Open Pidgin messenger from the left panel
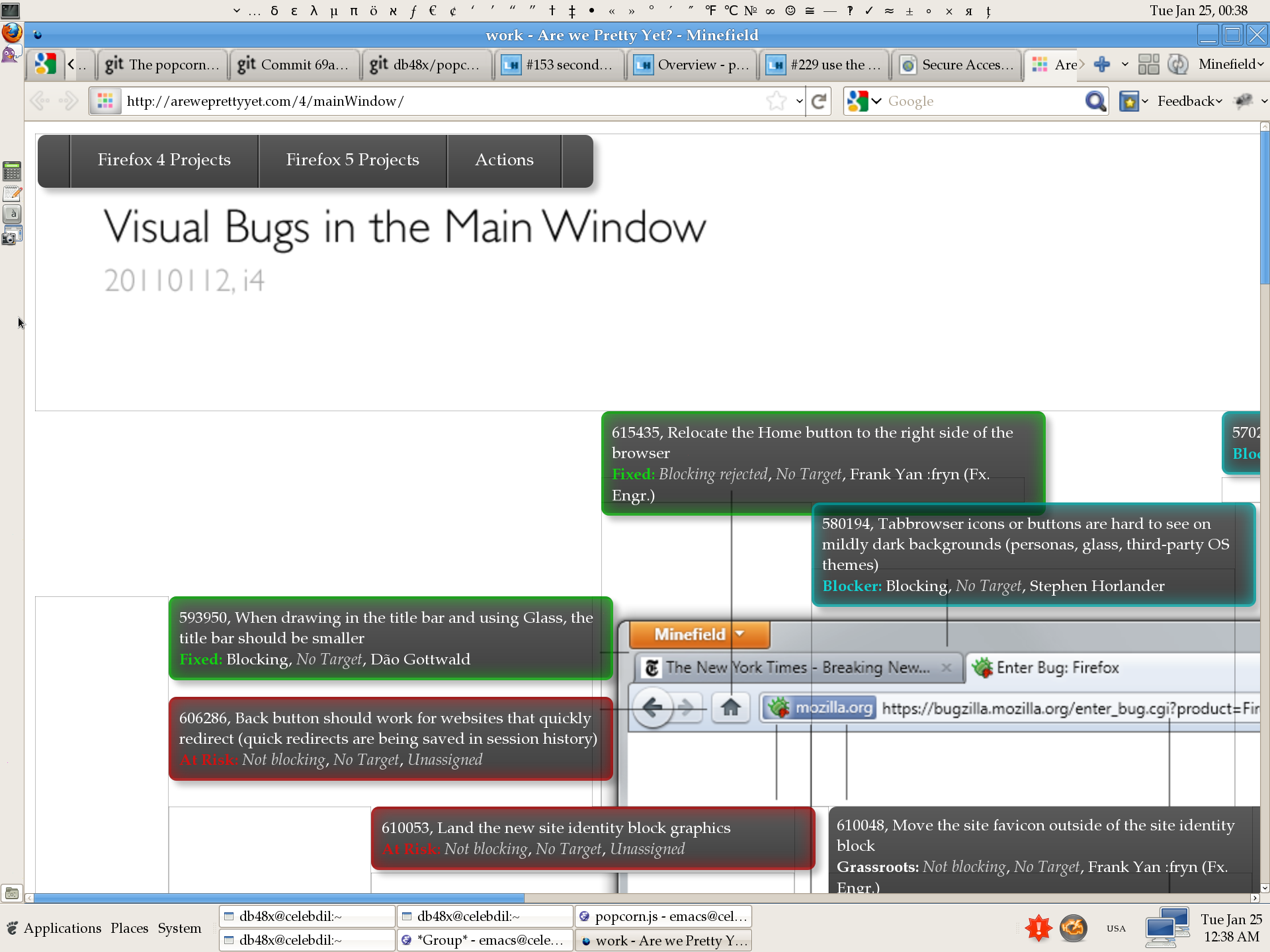Viewport: 1270px width, 952px height. (11, 54)
